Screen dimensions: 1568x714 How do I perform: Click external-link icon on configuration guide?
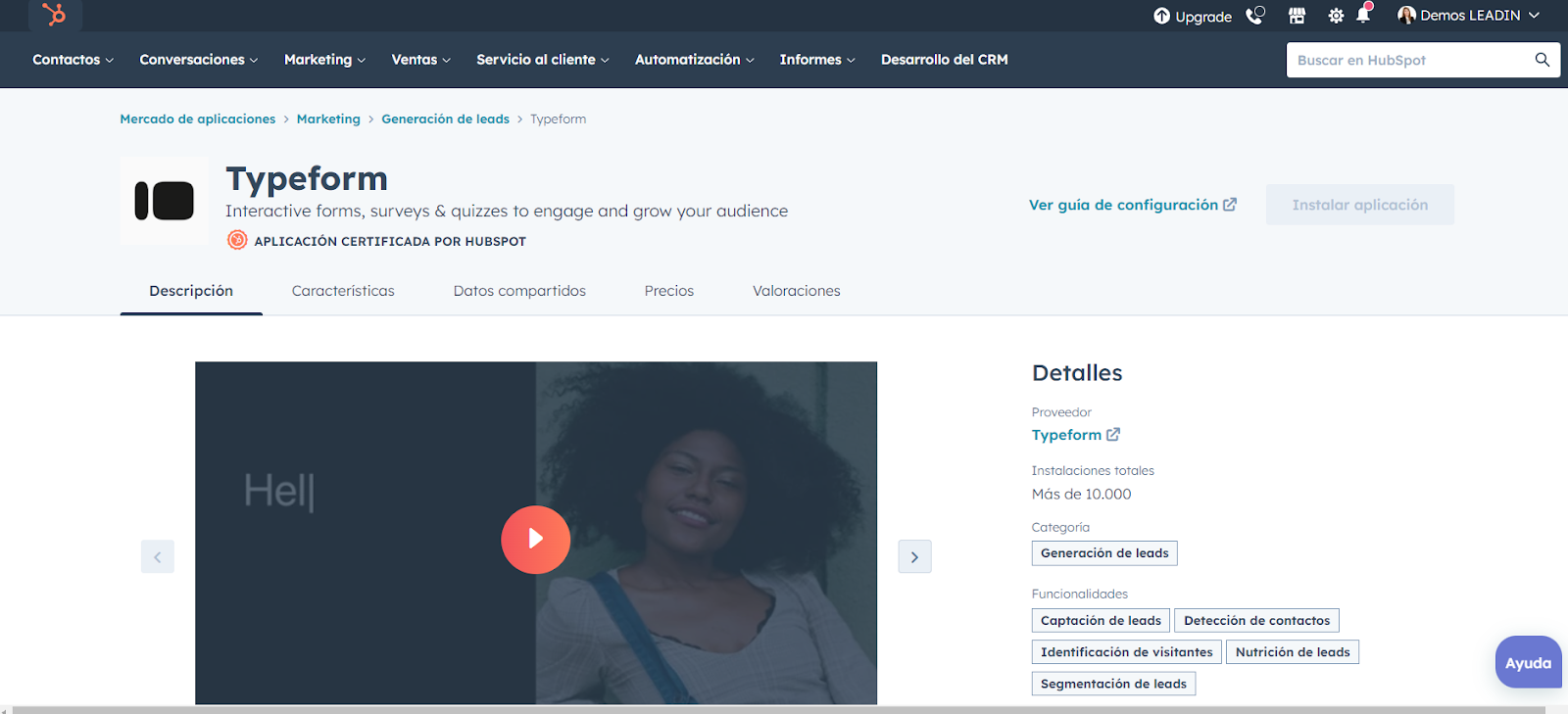1230,205
